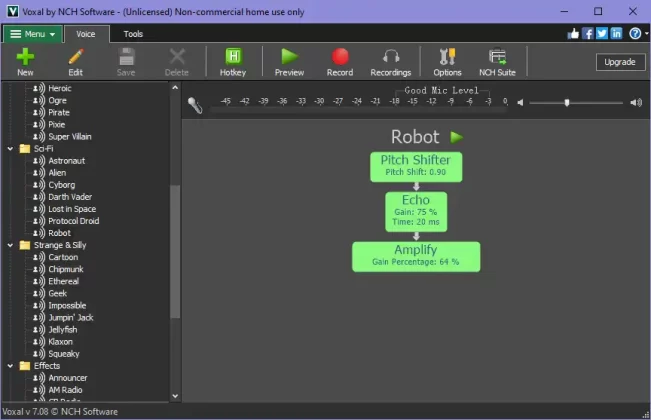Select the Super Villain voice
This screenshot has height=420, width=651.
[x=70, y=137]
